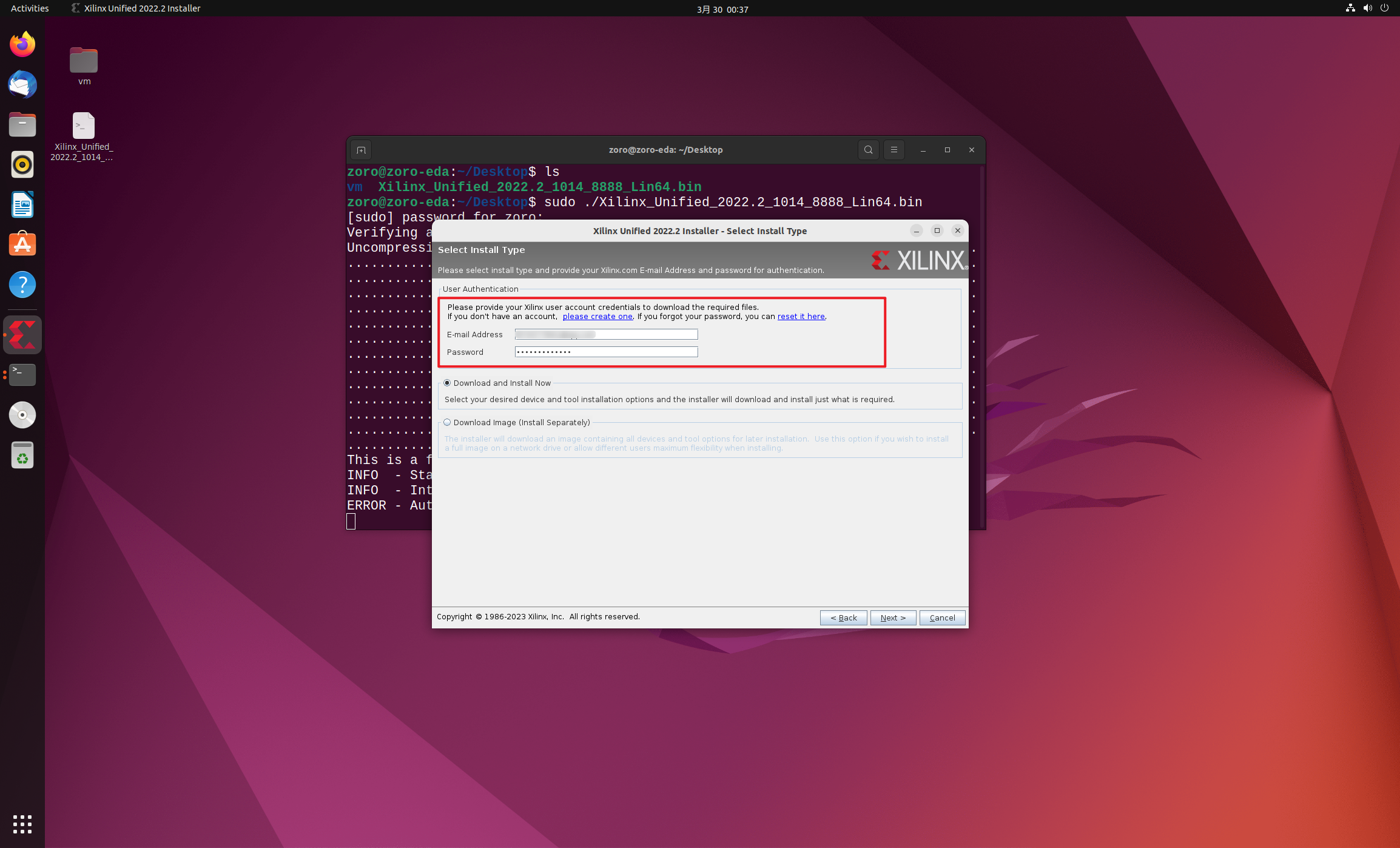Screen dimensions: 1400x848
Task: Open Xilinx Unified 2022.2 Installer app menu
Action: pyautogui.click(x=136, y=8)
